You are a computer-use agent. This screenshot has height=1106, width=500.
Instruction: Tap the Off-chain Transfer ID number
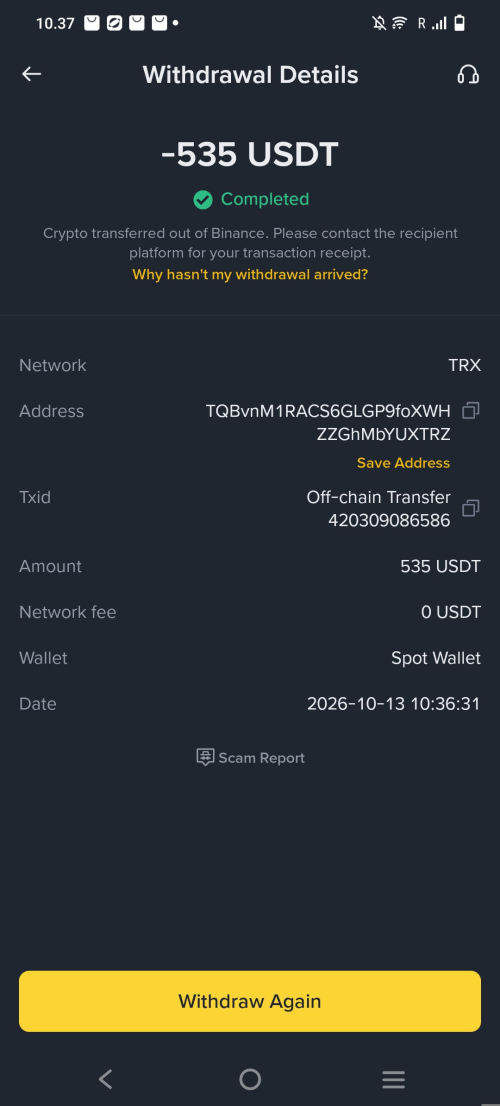[389, 521]
